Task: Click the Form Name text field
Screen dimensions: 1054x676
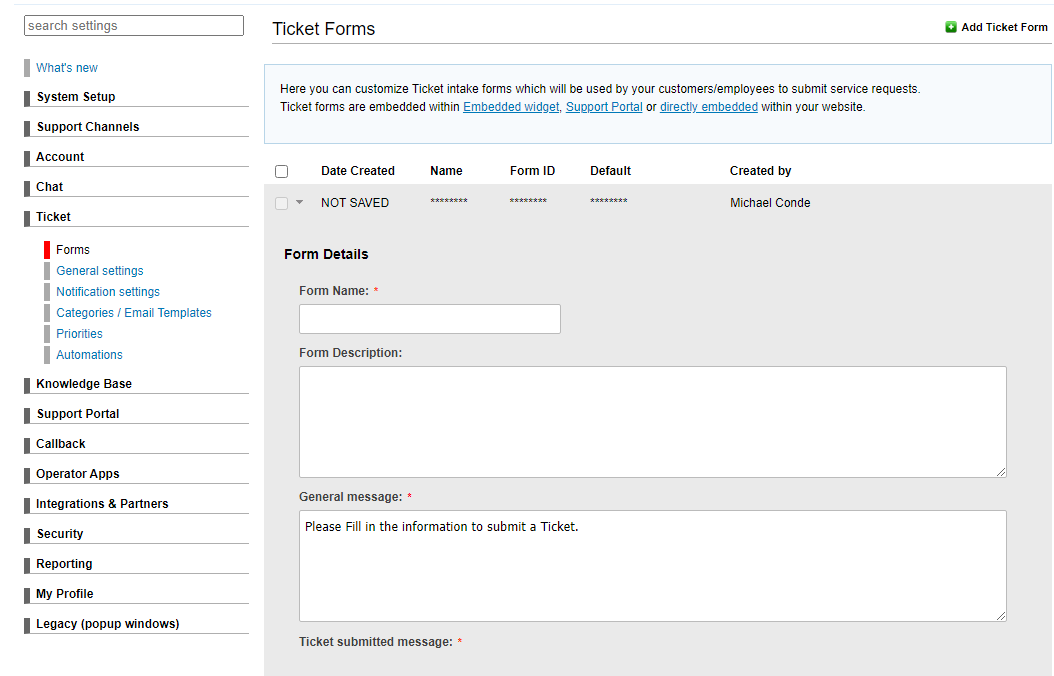Action: coord(430,319)
